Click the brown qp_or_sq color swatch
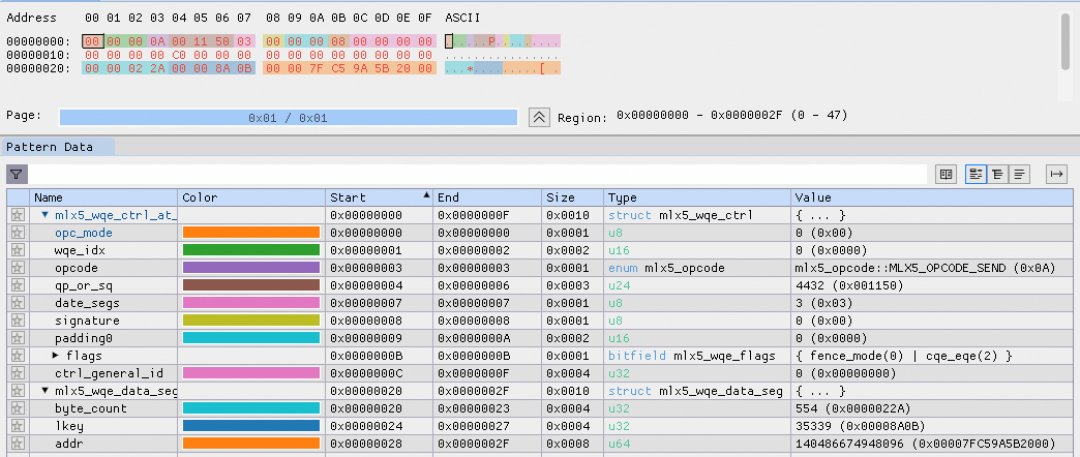Screen dimensions: 1080x457 tap(251, 285)
